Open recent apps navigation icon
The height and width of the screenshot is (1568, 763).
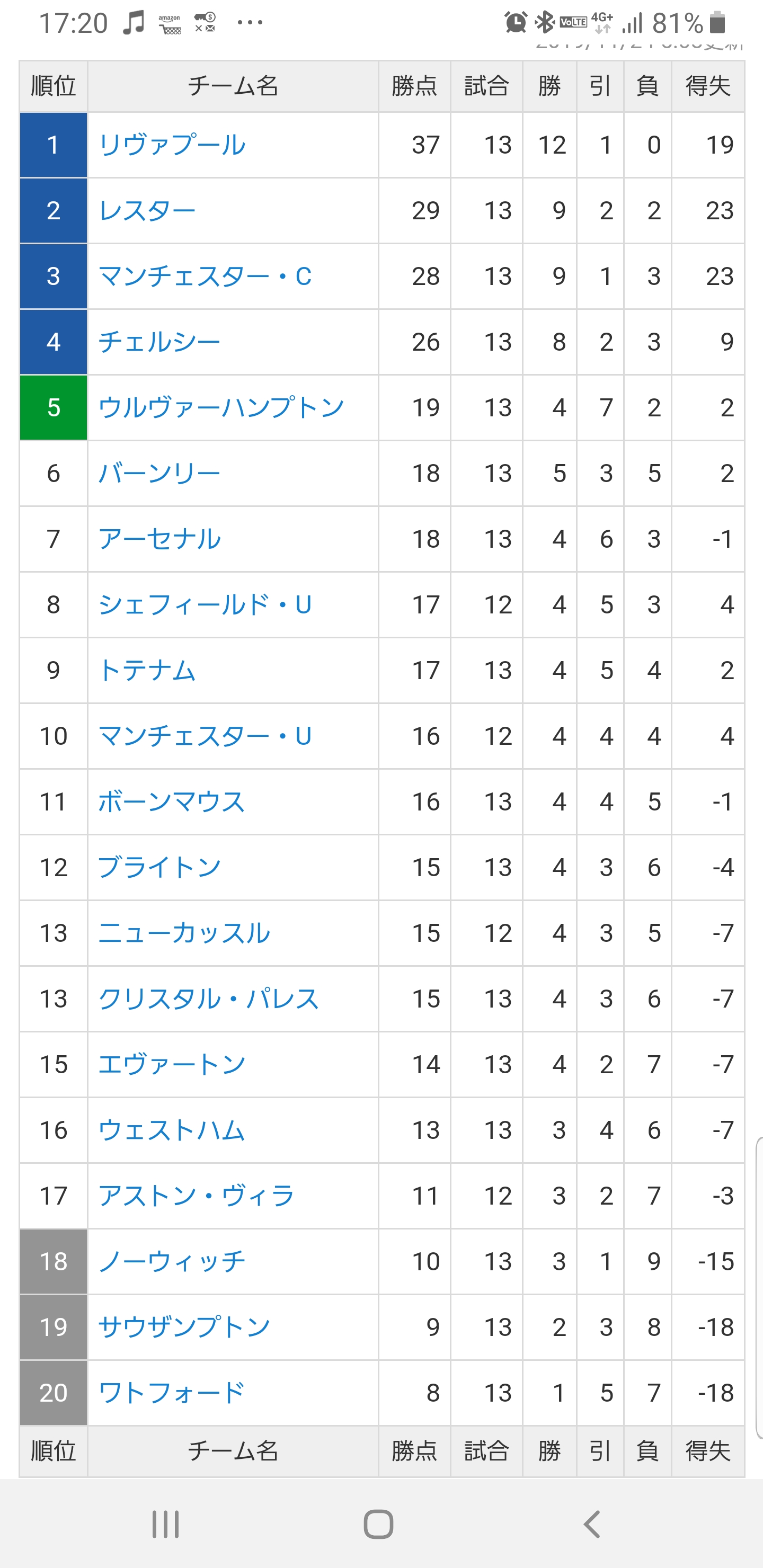click(x=165, y=1524)
